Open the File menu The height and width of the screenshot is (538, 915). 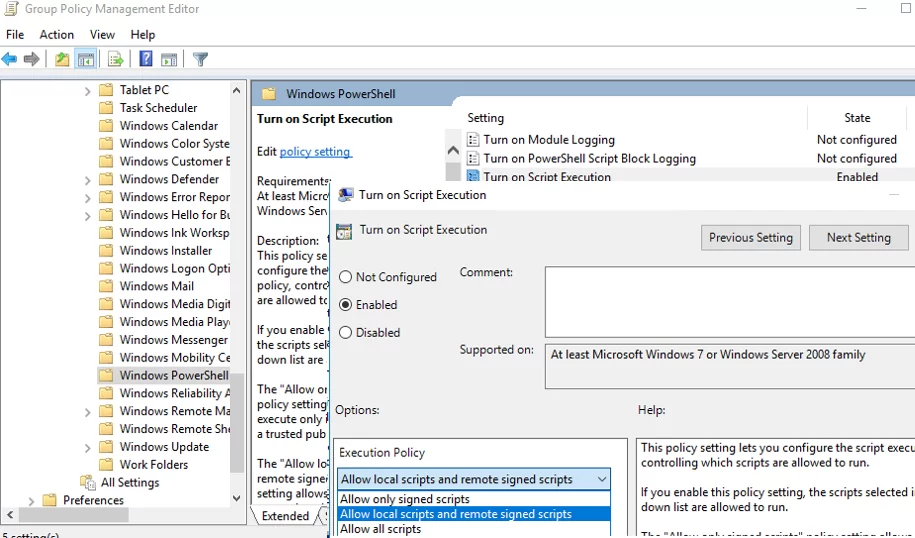point(15,35)
